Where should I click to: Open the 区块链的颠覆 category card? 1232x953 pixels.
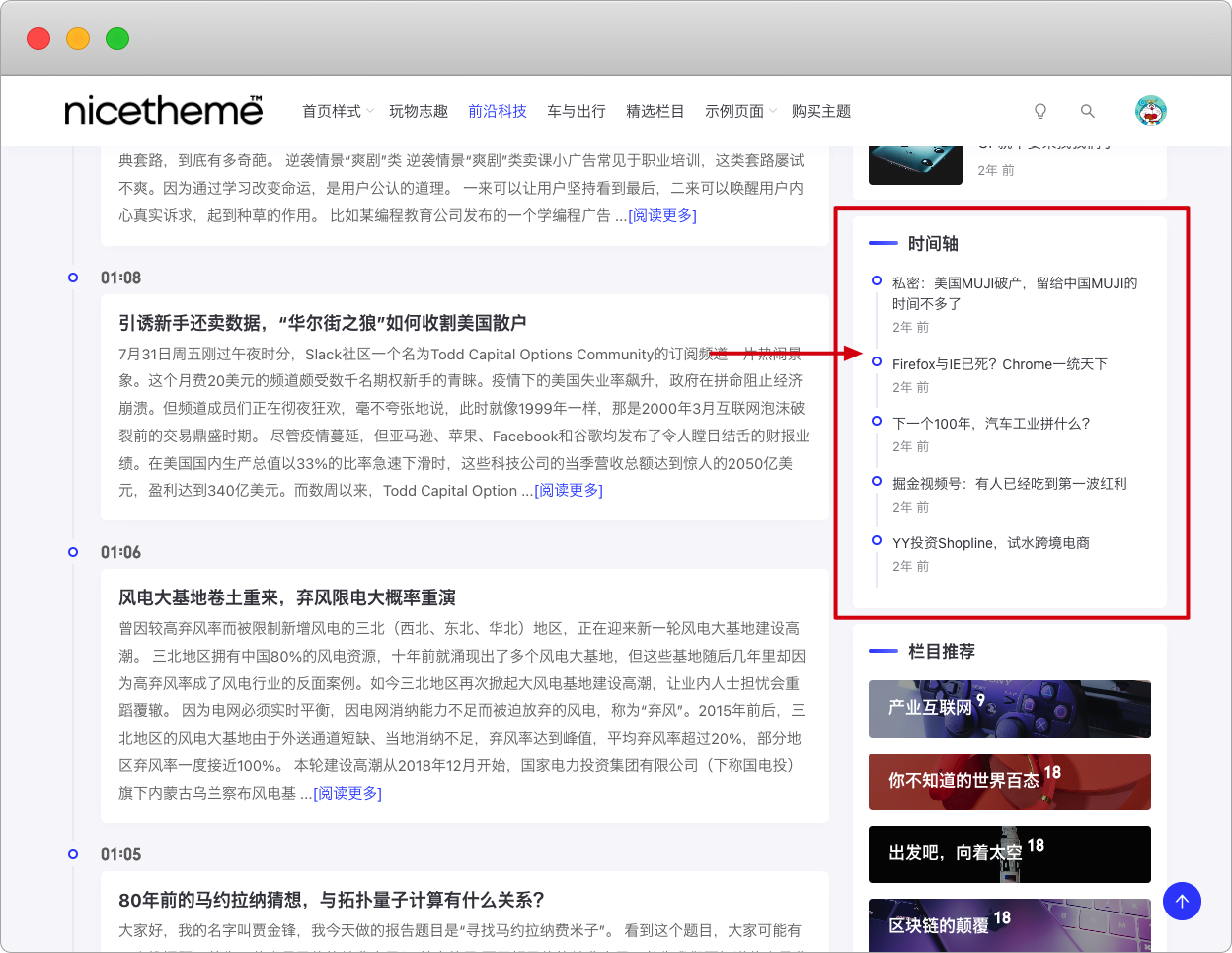(x=1010, y=925)
